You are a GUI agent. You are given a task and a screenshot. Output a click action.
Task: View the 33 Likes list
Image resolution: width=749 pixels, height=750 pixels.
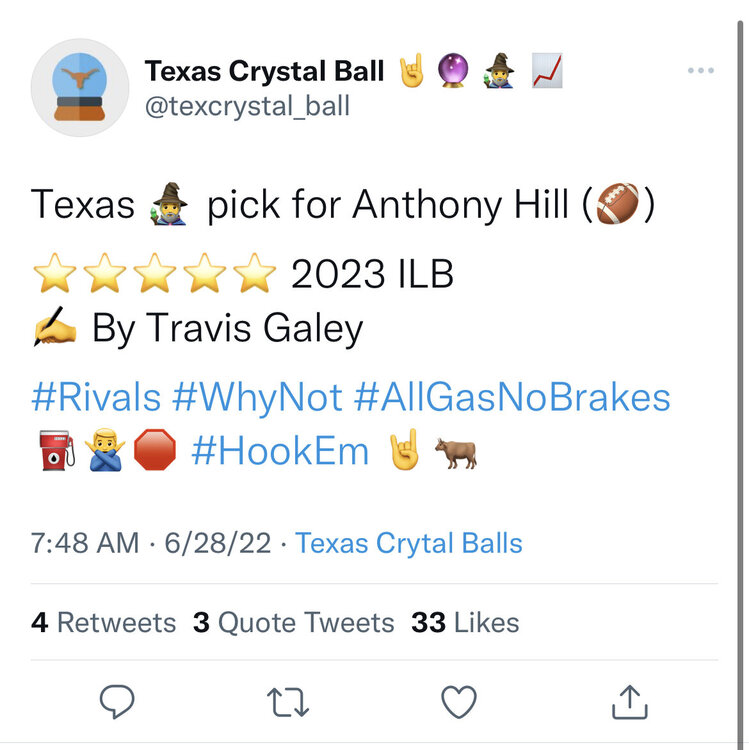(465, 622)
